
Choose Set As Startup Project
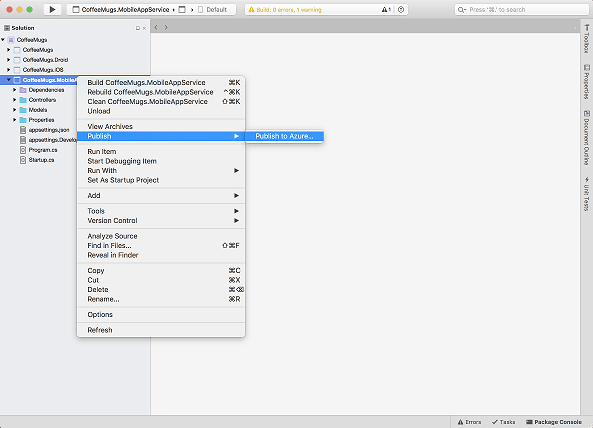pyautogui.click(x=123, y=180)
